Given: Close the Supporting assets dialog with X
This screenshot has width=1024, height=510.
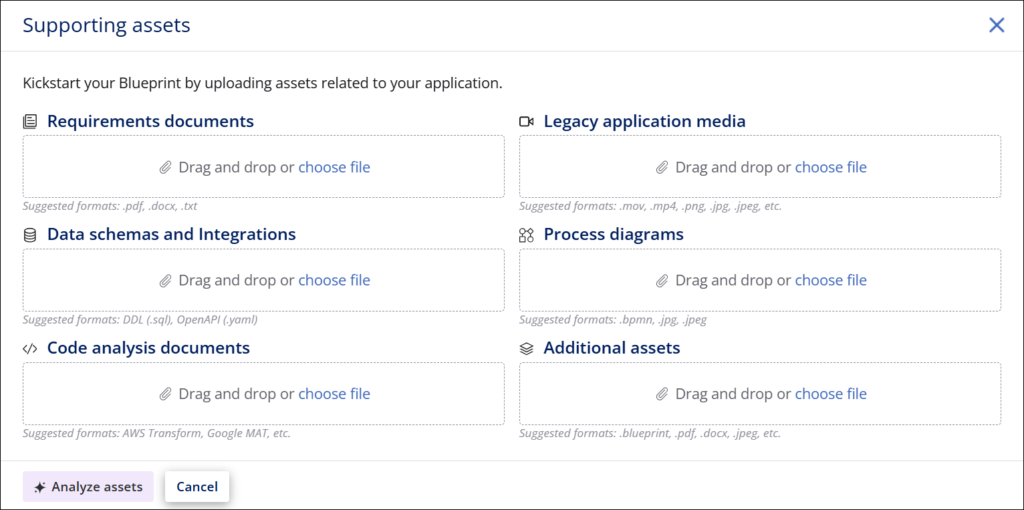Looking at the screenshot, I should (x=996, y=25).
